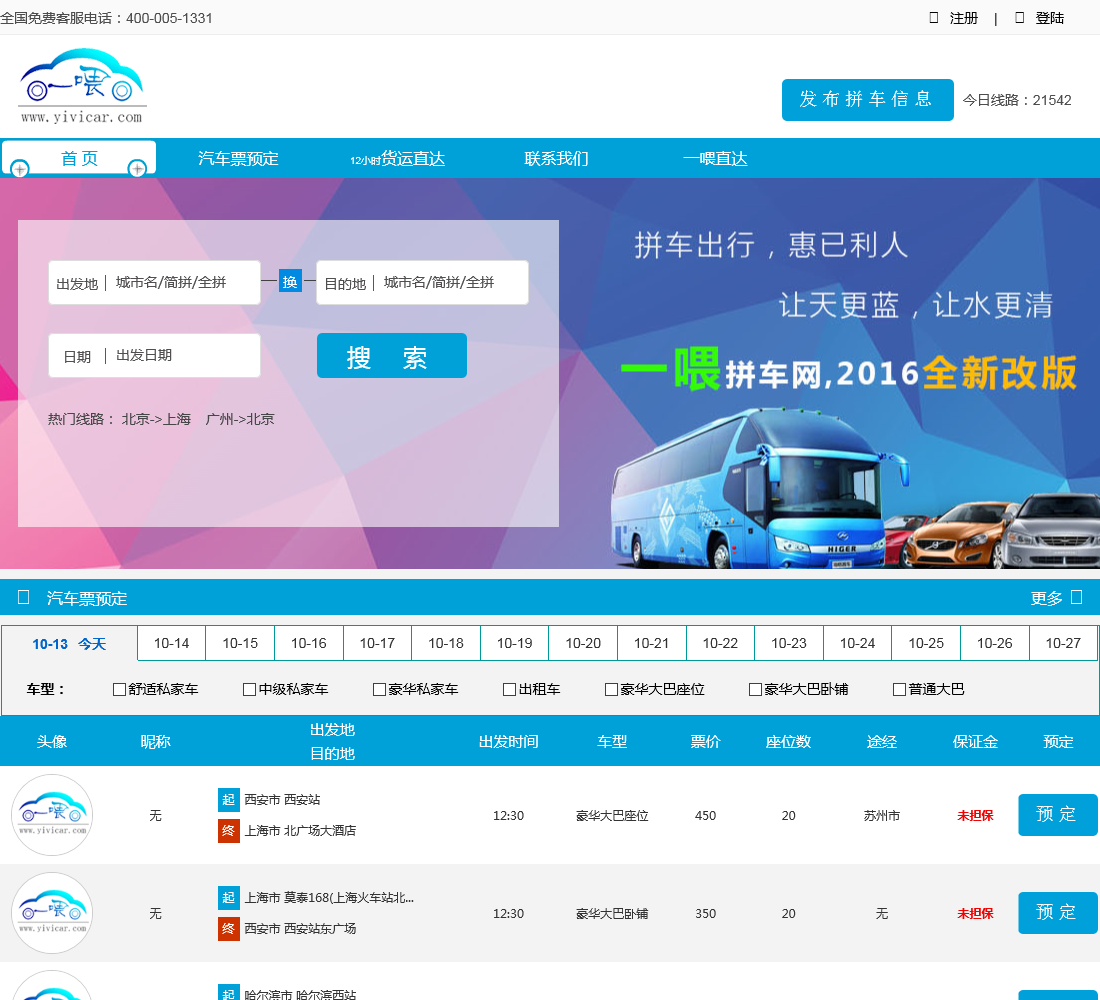Click the icon left of 汽车票预定 heading
The height and width of the screenshot is (1000, 1100).
[23, 597]
